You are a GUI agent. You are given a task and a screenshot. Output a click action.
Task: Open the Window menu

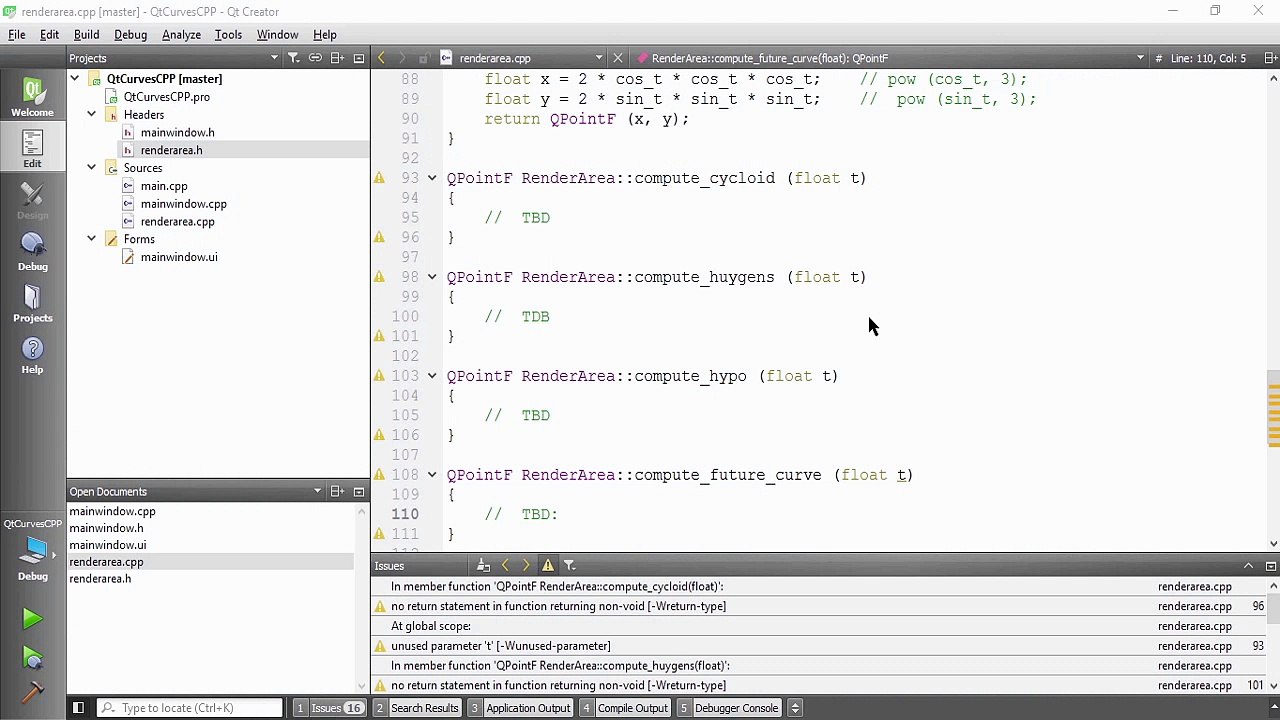277,34
